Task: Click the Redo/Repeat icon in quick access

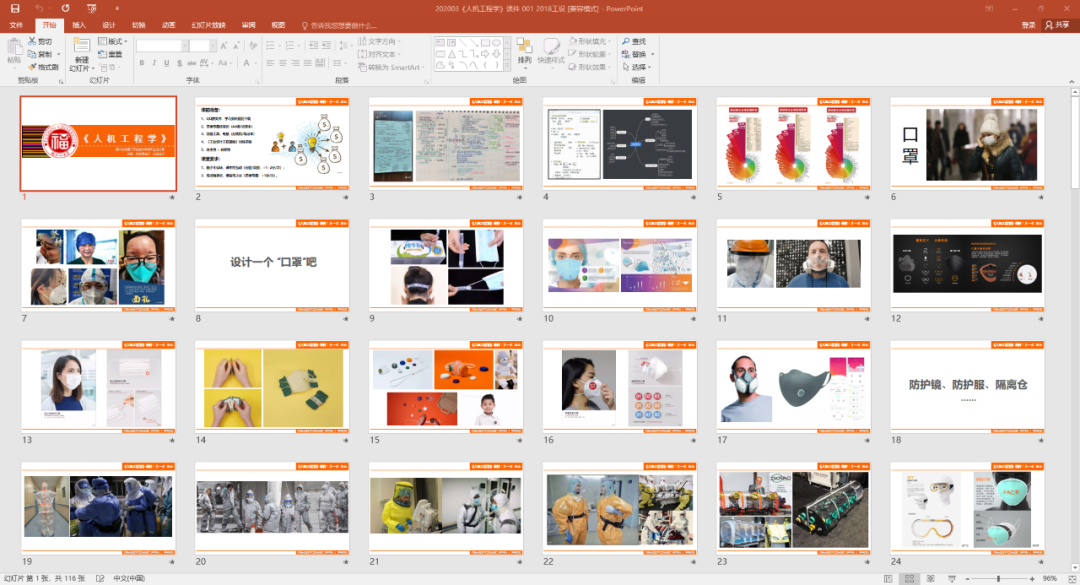Action: pyautogui.click(x=65, y=8)
